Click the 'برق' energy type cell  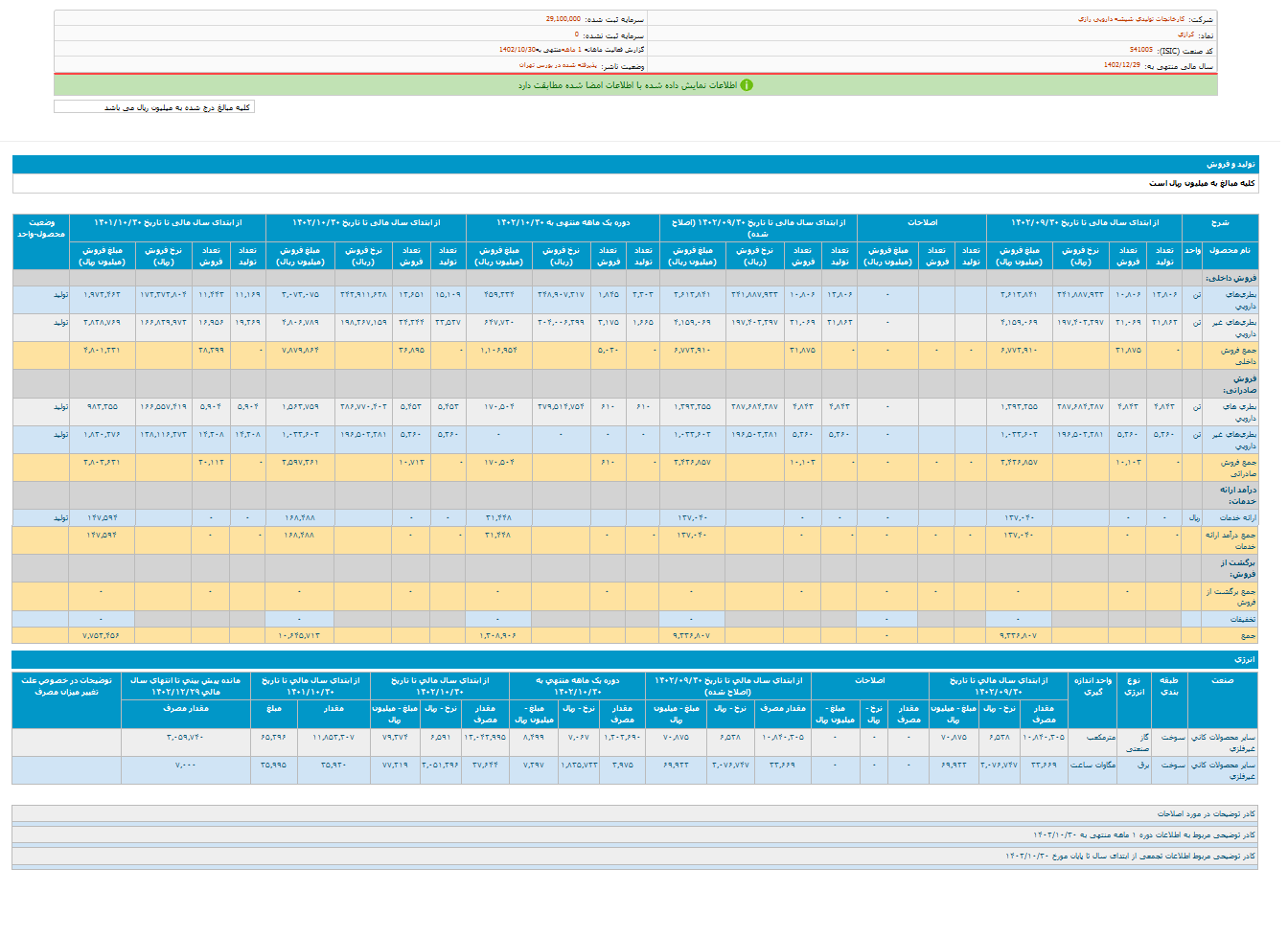click(x=1142, y=766)
